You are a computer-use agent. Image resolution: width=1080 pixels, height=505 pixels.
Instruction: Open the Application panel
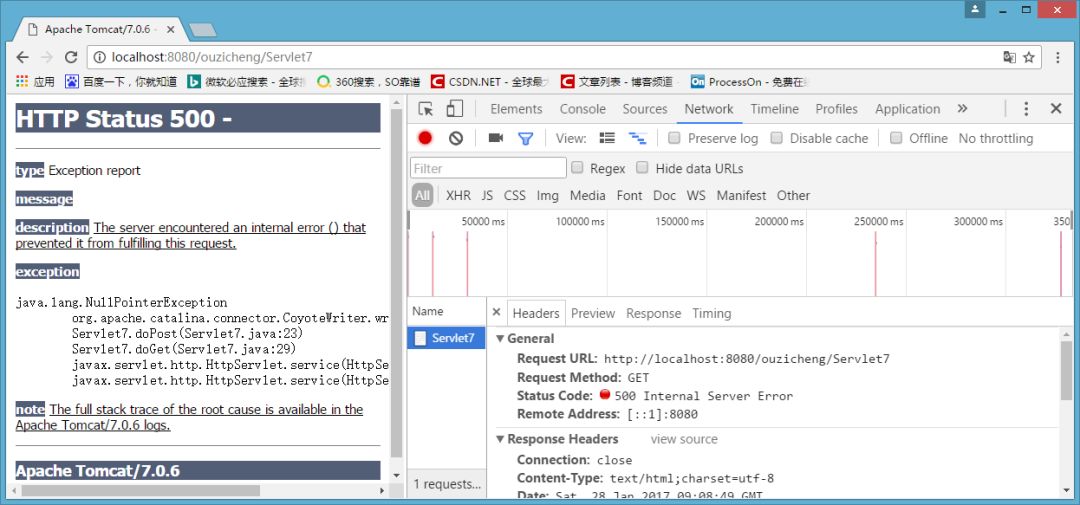pyautogui.click(x=907, y=109)
